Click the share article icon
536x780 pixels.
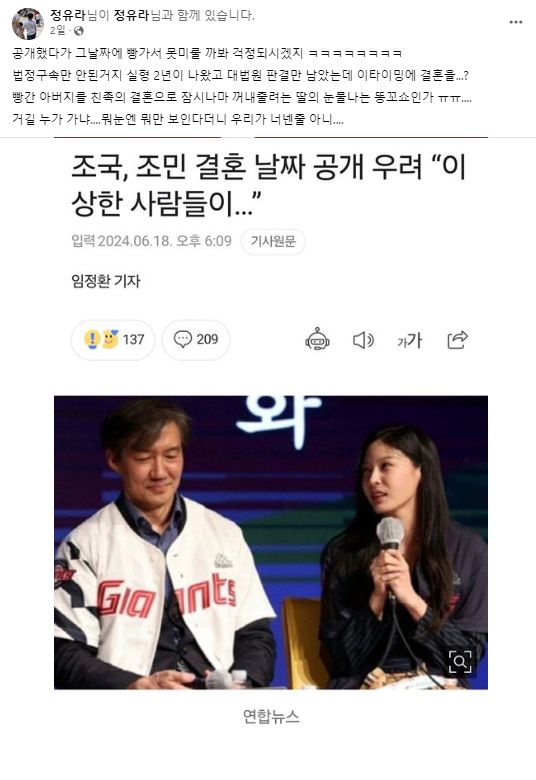click(457, 340)
